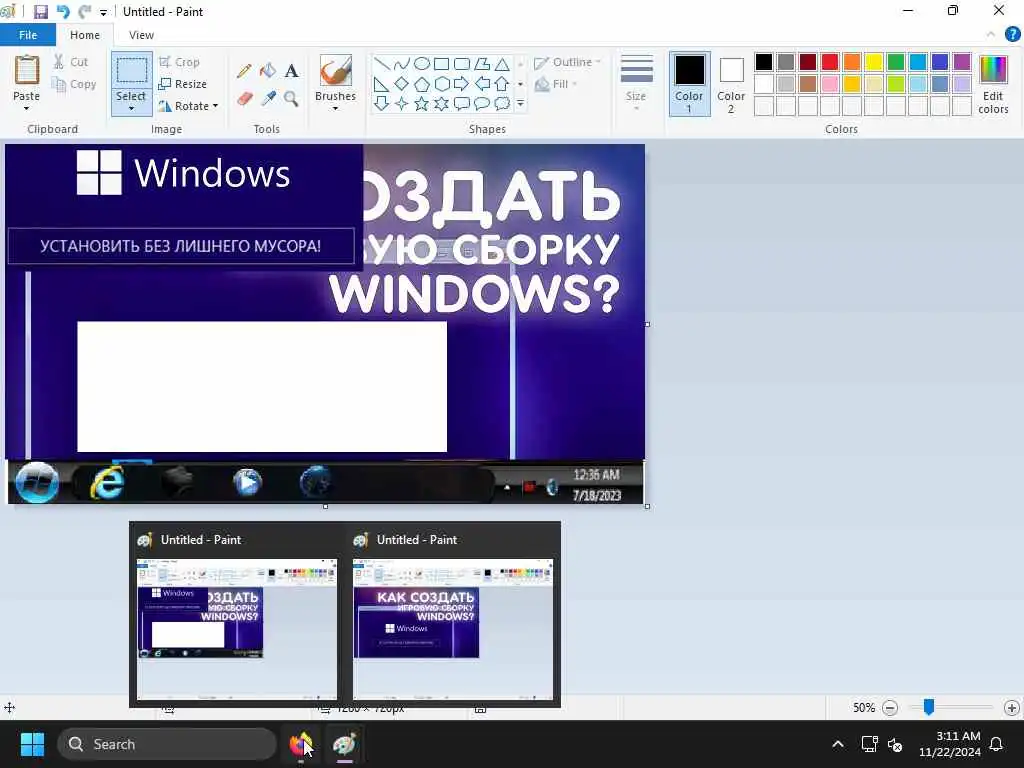Screen dimensions: 1024x768
Task: Select the Diamond shape
Action: click(x=402, y=84)
